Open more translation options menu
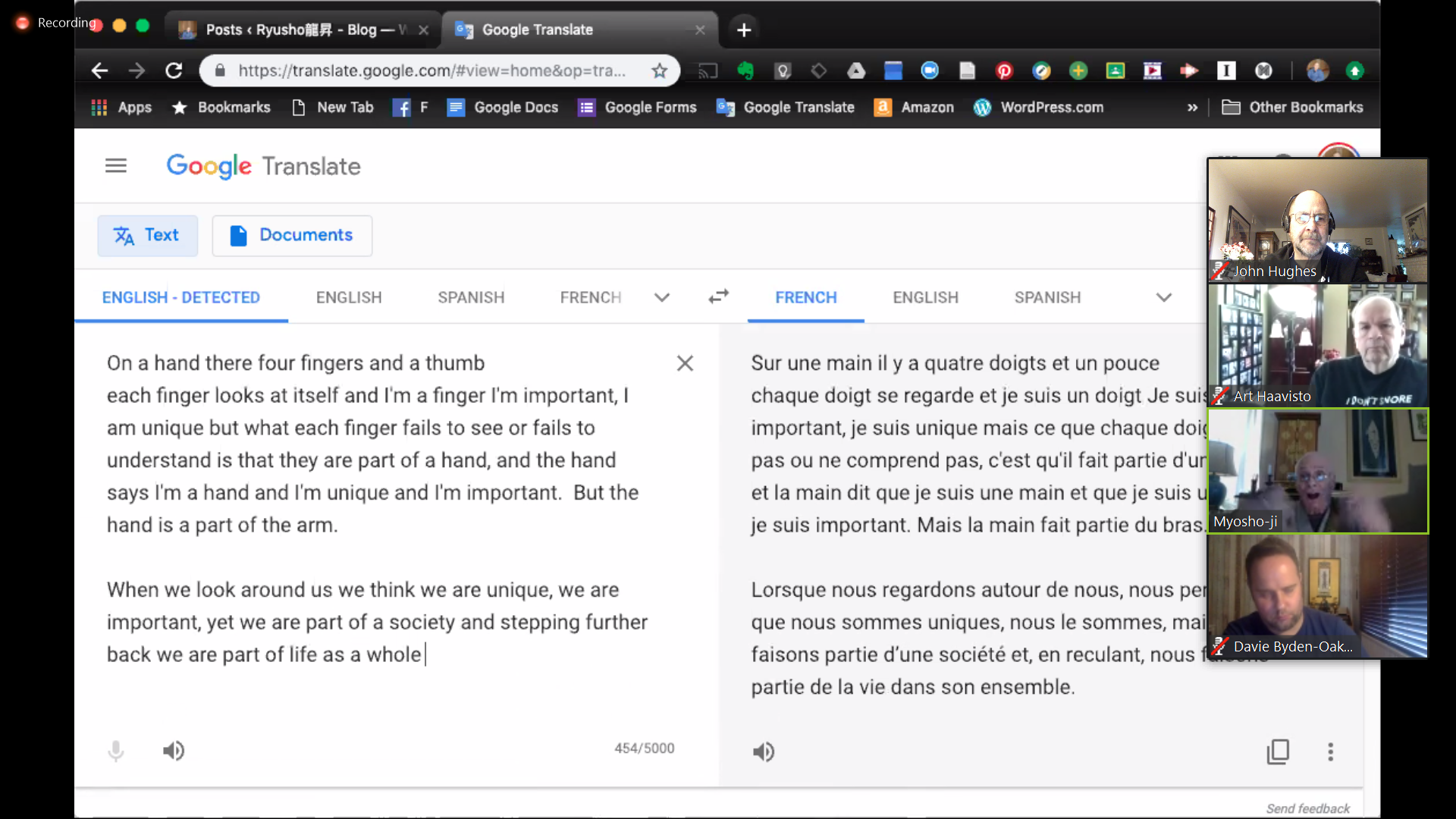Viewport: 1456px width, 819px height. (x=1330, y=752)
